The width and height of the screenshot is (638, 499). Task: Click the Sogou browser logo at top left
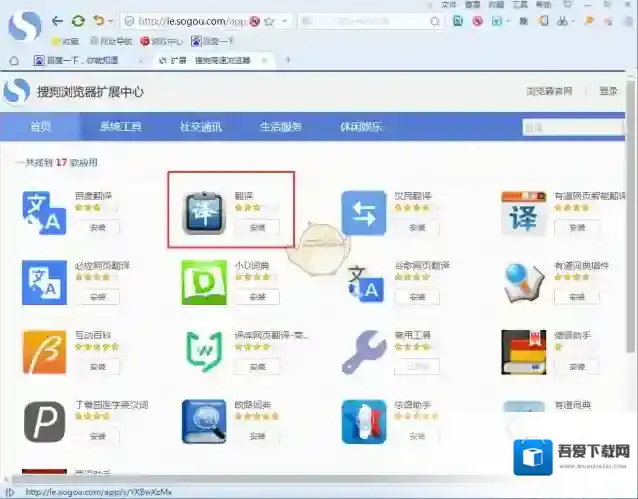pos(25,25)
